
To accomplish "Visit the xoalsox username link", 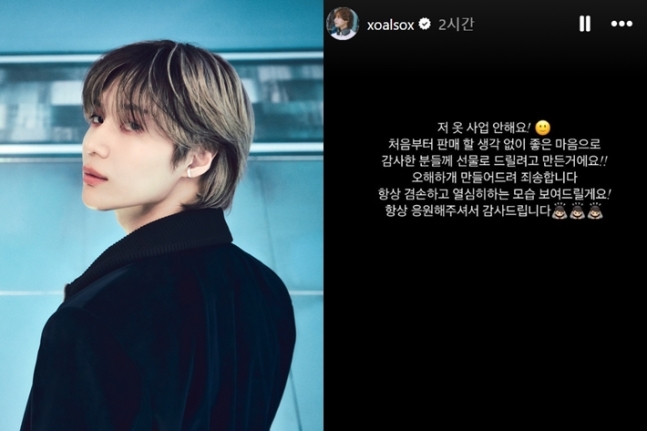I will (x=390, y=25).
